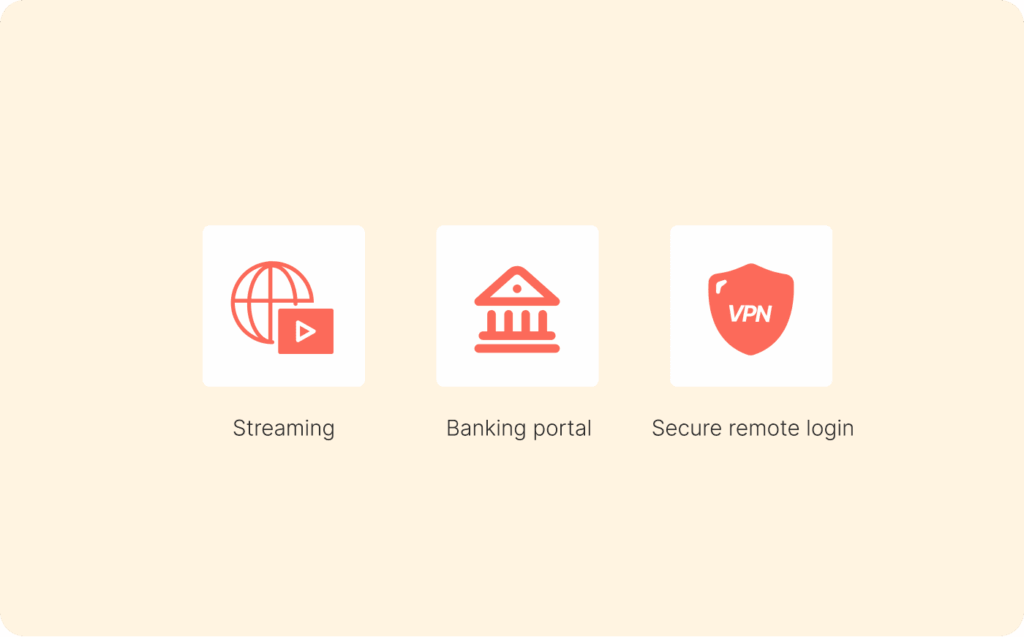Click the pillars of the bank icon
This screenshot has width=1024, height=637.
tap(517, 321)
